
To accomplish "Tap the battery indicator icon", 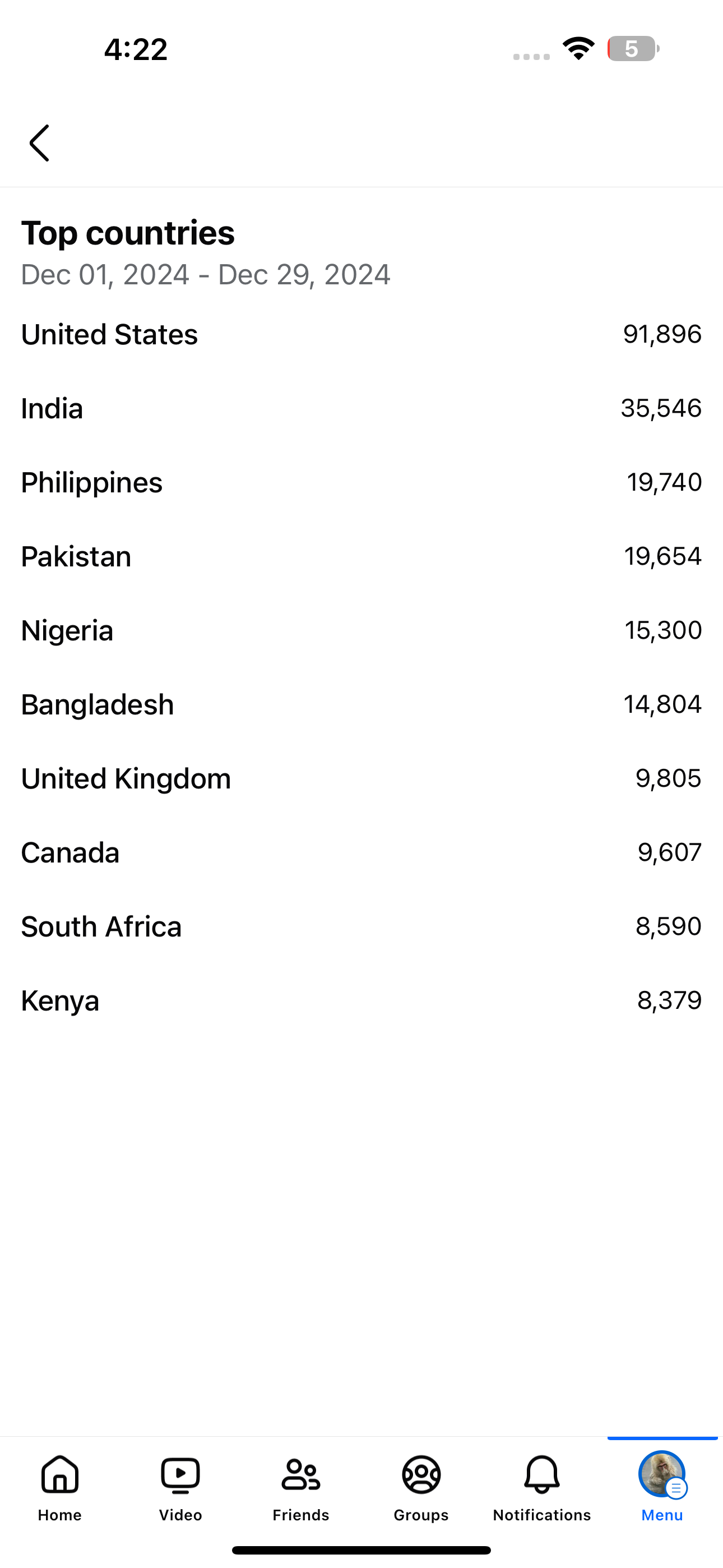I will 632,49.
